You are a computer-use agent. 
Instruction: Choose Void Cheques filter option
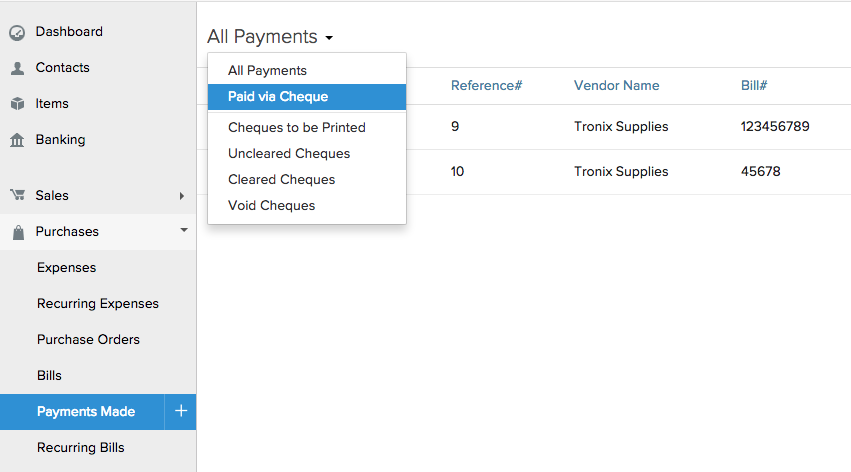[x=272, y=206]
